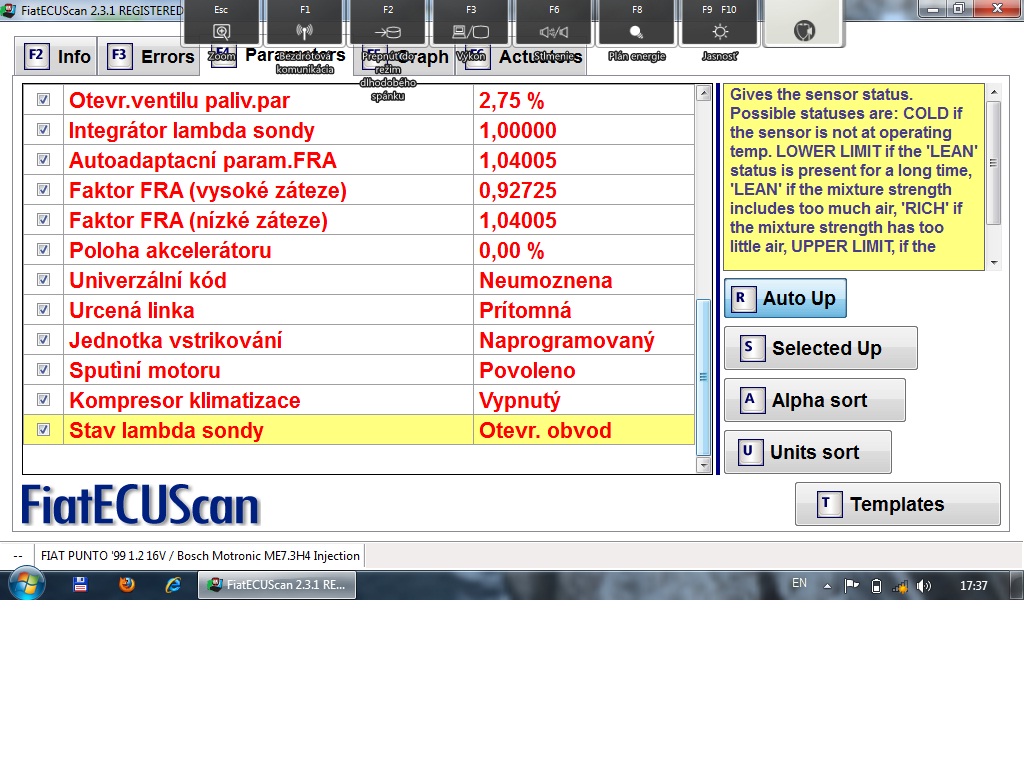Click the wireless communication F1 icon
This screenshot has height=768, width=1024.
pyautogui.click(x=305, y=31)
